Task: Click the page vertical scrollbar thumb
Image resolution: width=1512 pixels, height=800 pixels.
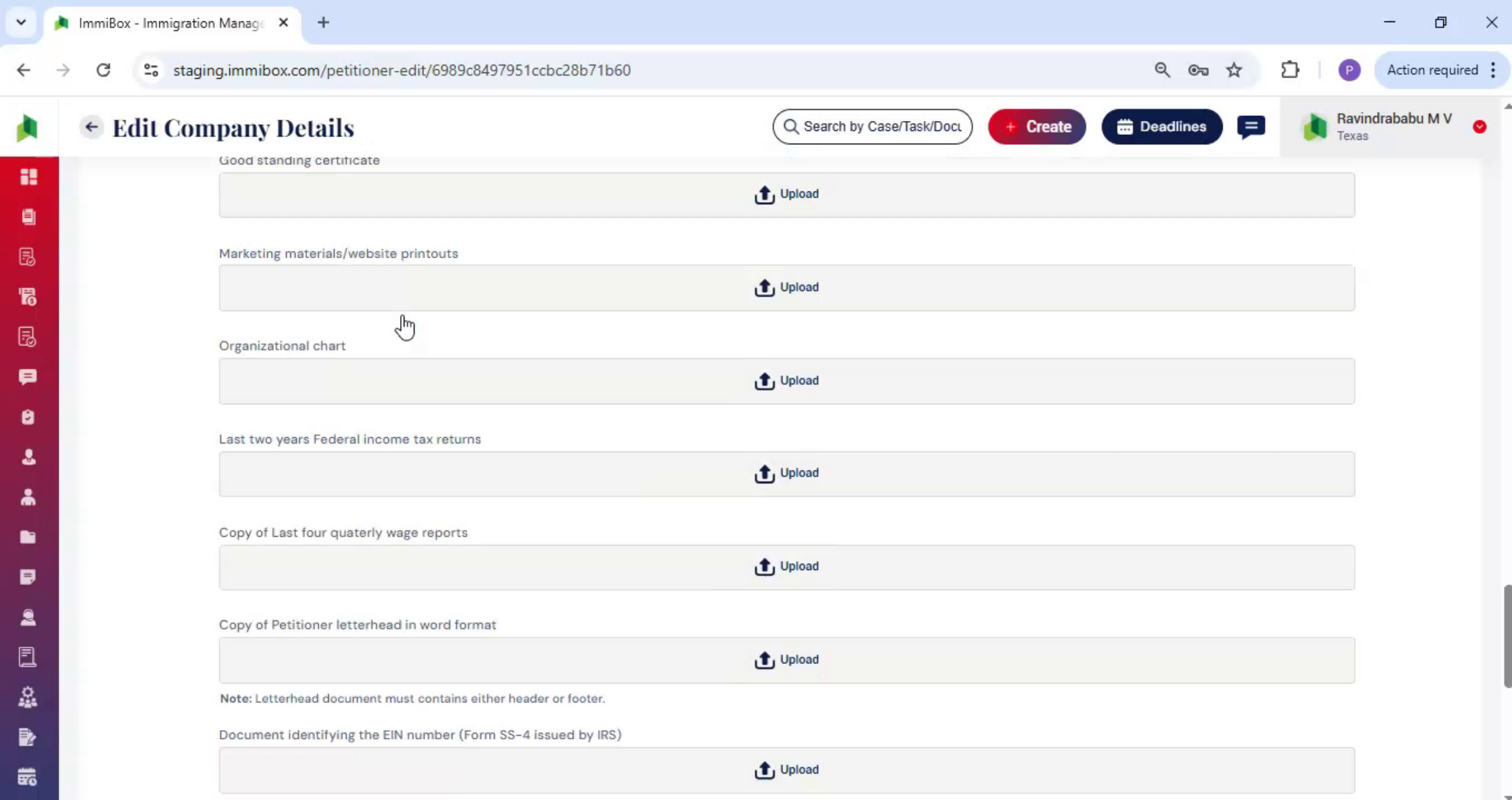Action: [1507, 636]
